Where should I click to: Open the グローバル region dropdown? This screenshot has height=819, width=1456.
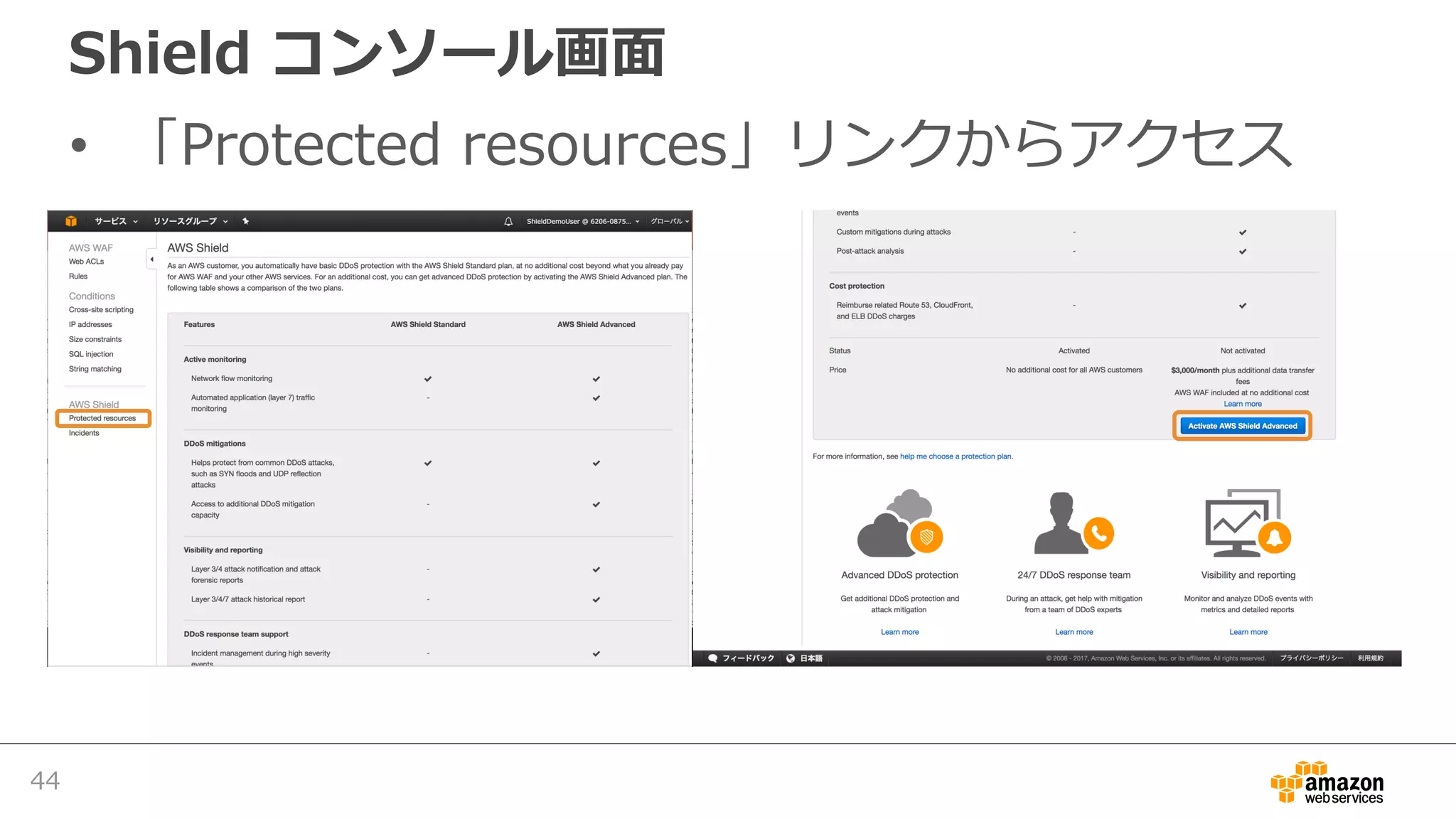pyautogui.click(x=670, y=222)
